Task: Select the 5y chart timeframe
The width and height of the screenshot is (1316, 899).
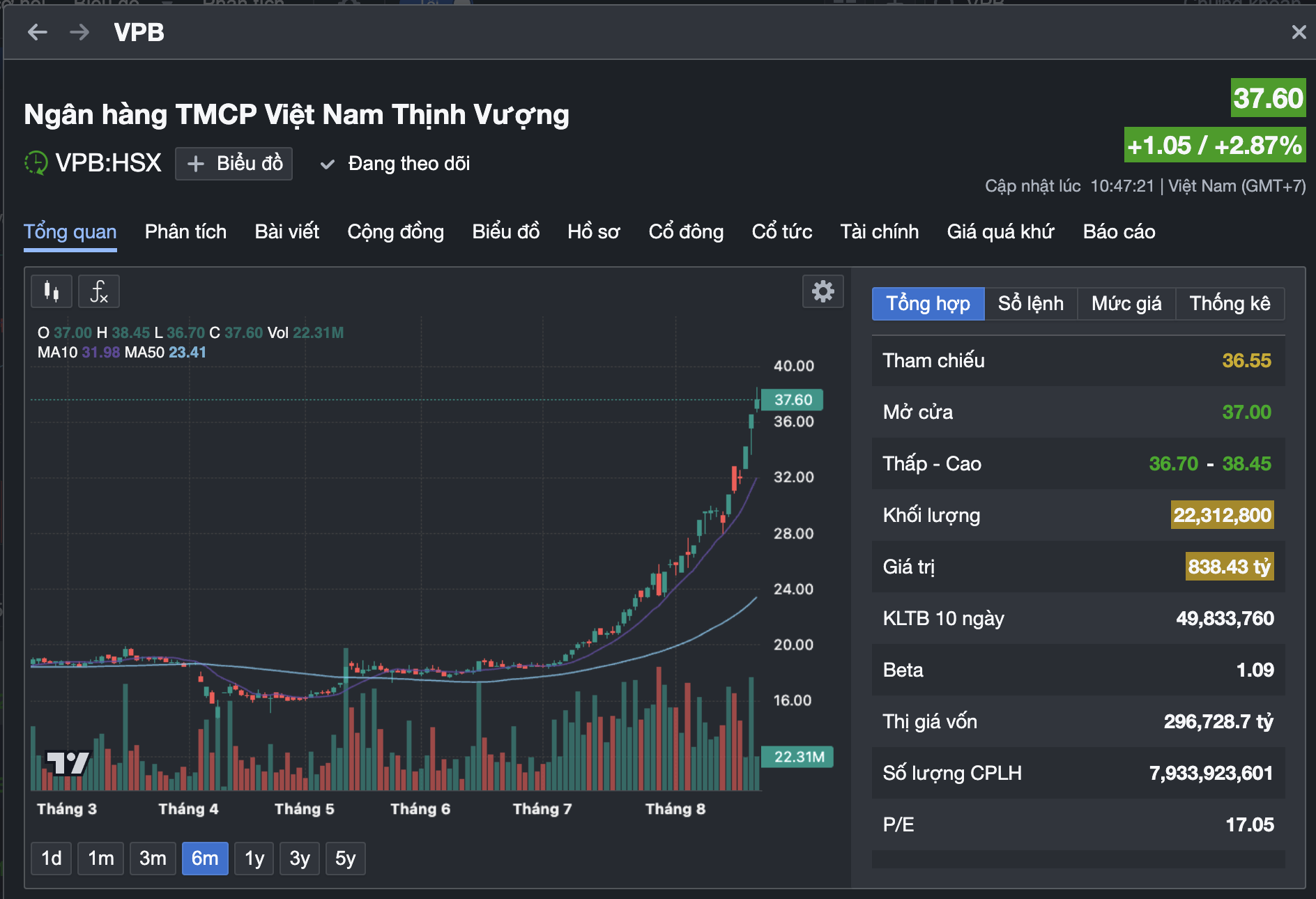Action: click(345, 858)
